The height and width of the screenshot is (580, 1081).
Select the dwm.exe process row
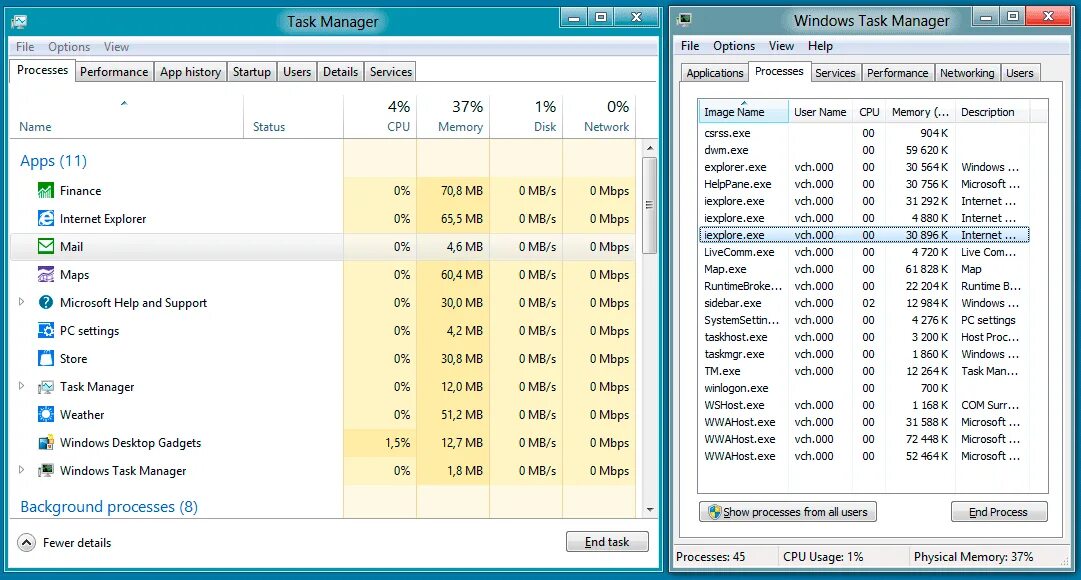pos(864,150)
